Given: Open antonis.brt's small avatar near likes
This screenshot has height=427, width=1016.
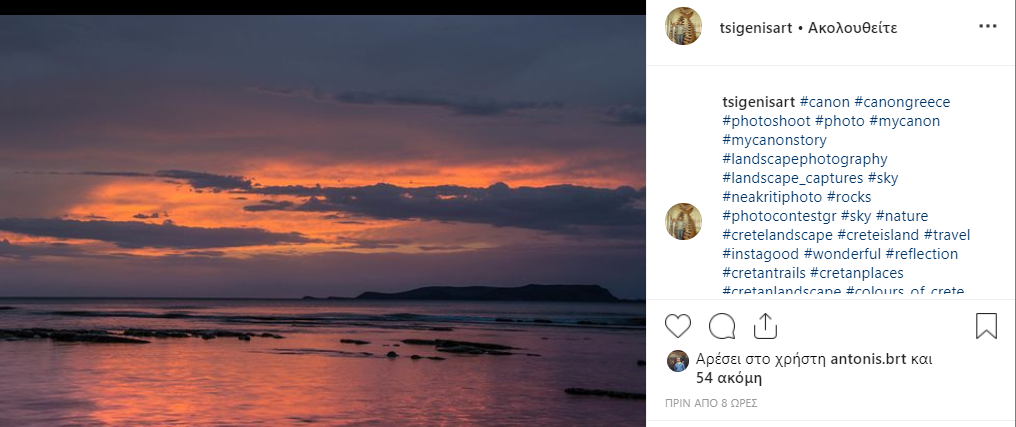Looking at the screenshot, I should [678, 360].
